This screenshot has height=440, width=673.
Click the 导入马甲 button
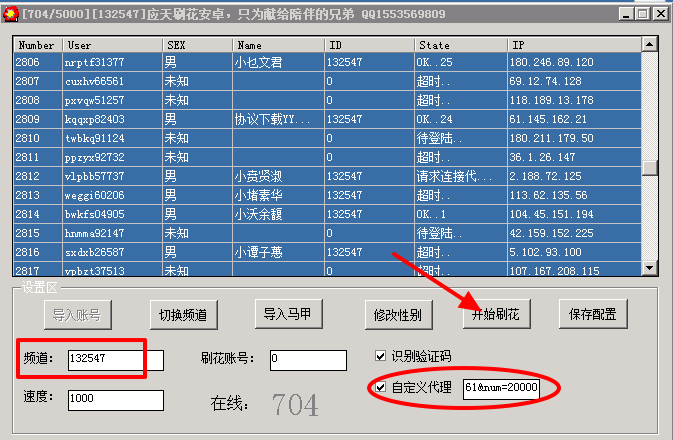pos(288,314)
